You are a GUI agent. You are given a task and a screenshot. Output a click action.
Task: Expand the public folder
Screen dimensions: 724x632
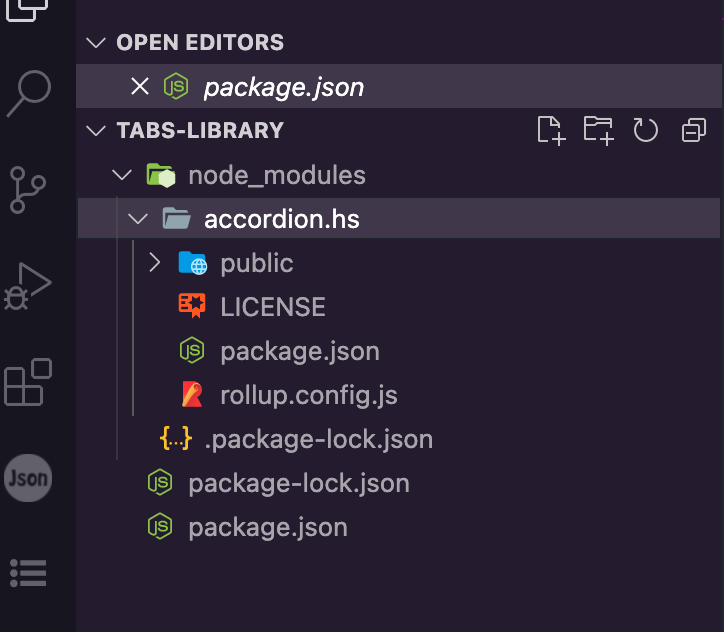point(154,263)
